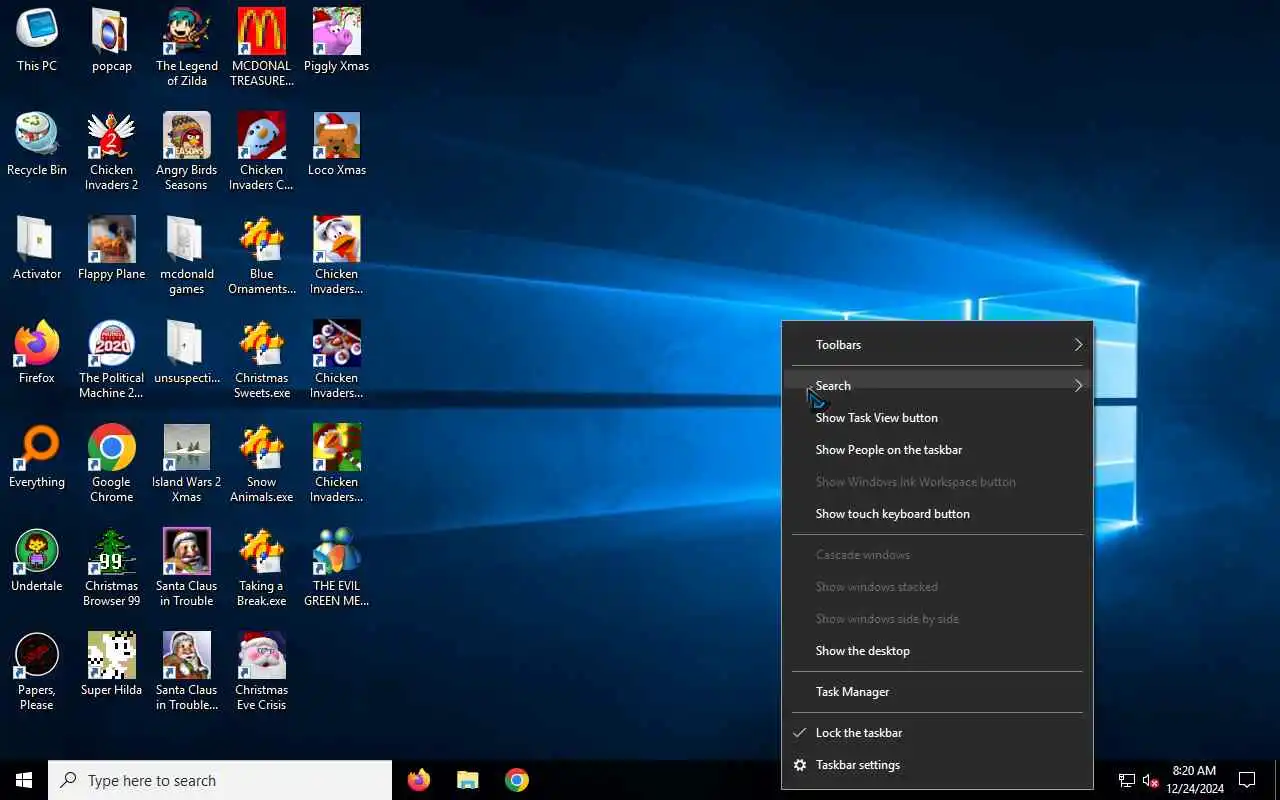The width and height of the screenshot is (1280, 800).
Task: Select Christmas Sweets.exe icon
Action: click(262, 359)
